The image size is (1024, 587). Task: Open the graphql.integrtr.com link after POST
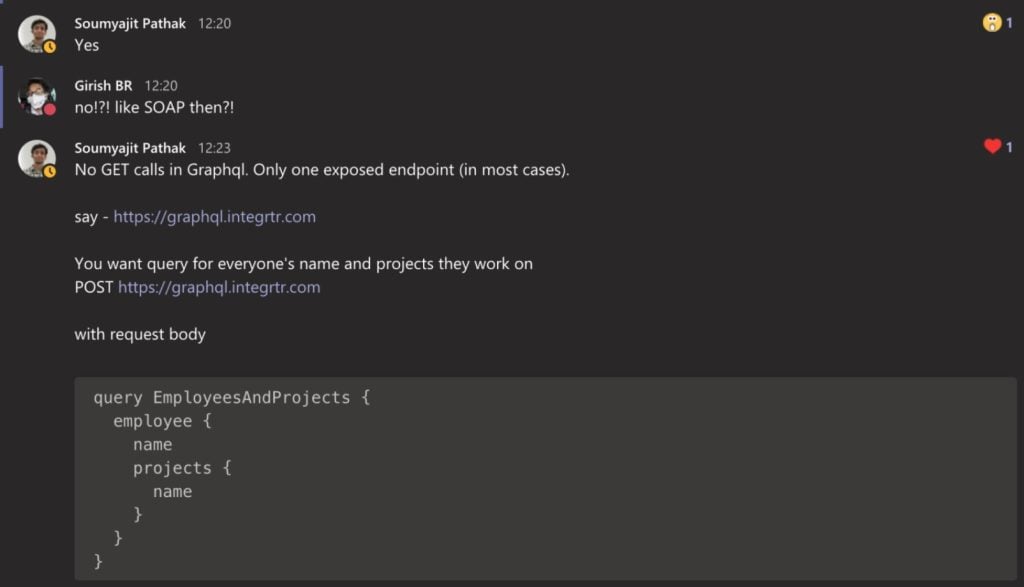click(219, 287)
